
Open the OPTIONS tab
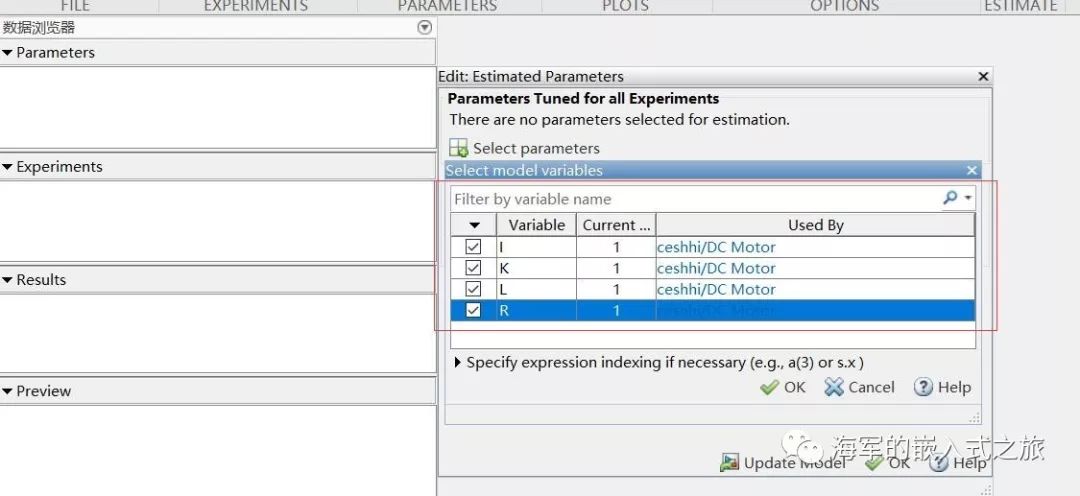coord(844,6)
